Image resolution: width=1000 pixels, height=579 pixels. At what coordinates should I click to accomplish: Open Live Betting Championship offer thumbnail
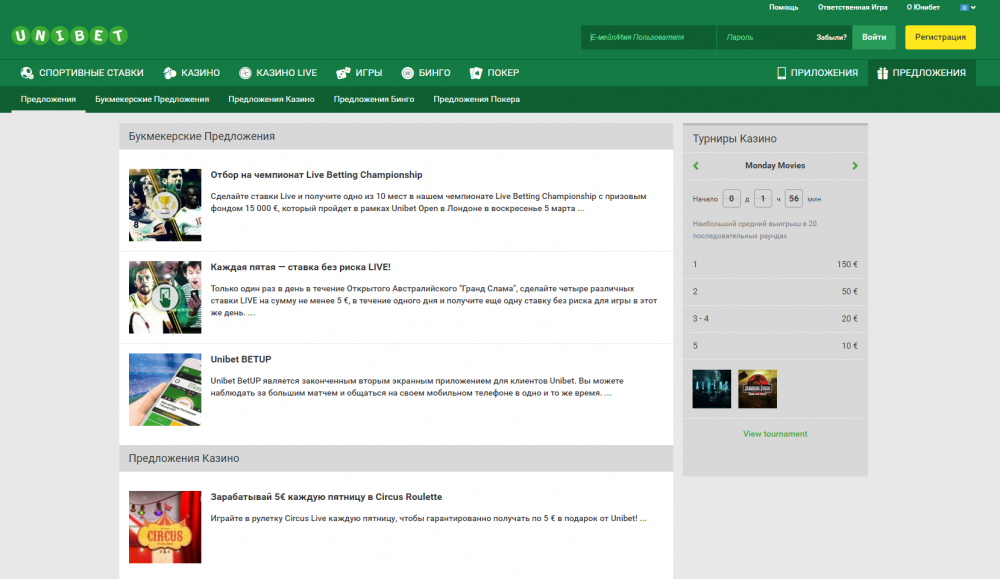pos(165,205)
